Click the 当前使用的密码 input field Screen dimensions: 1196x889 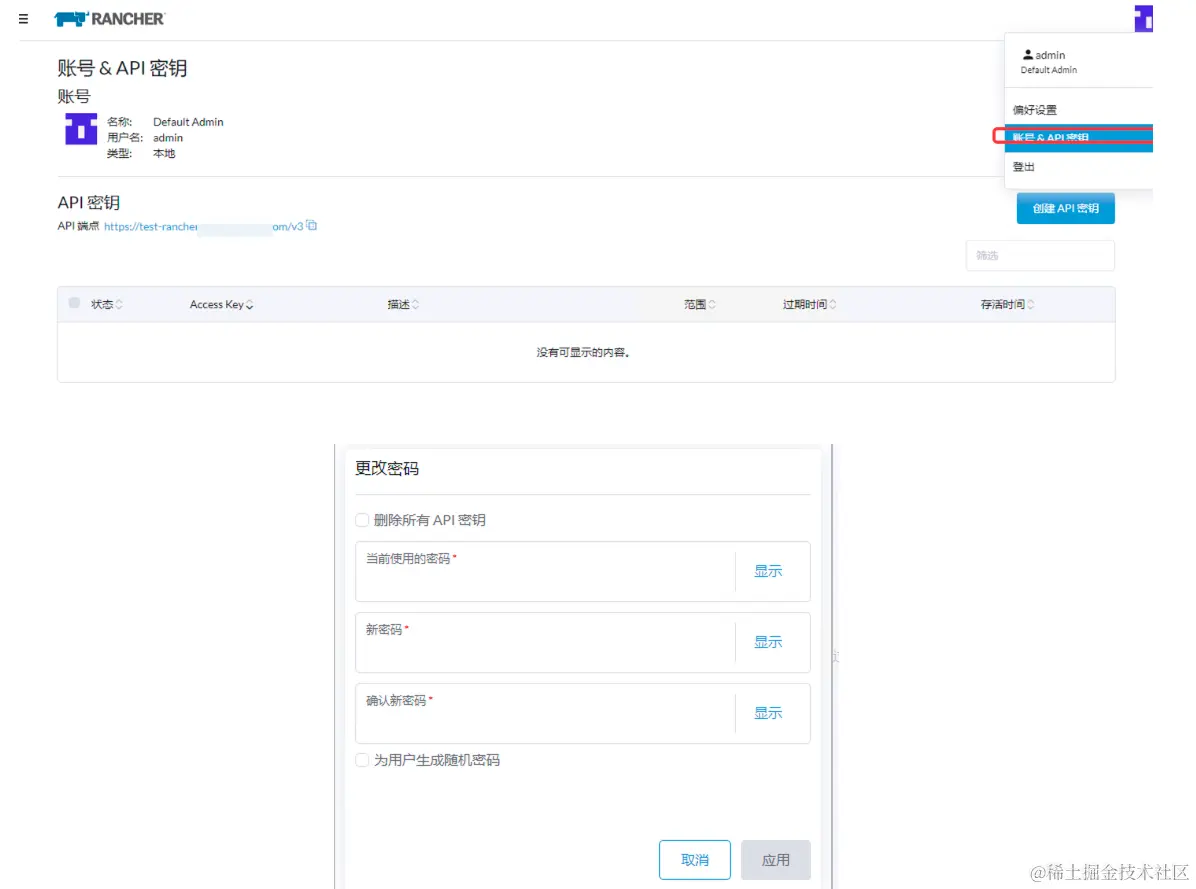(x=545, y=572)
